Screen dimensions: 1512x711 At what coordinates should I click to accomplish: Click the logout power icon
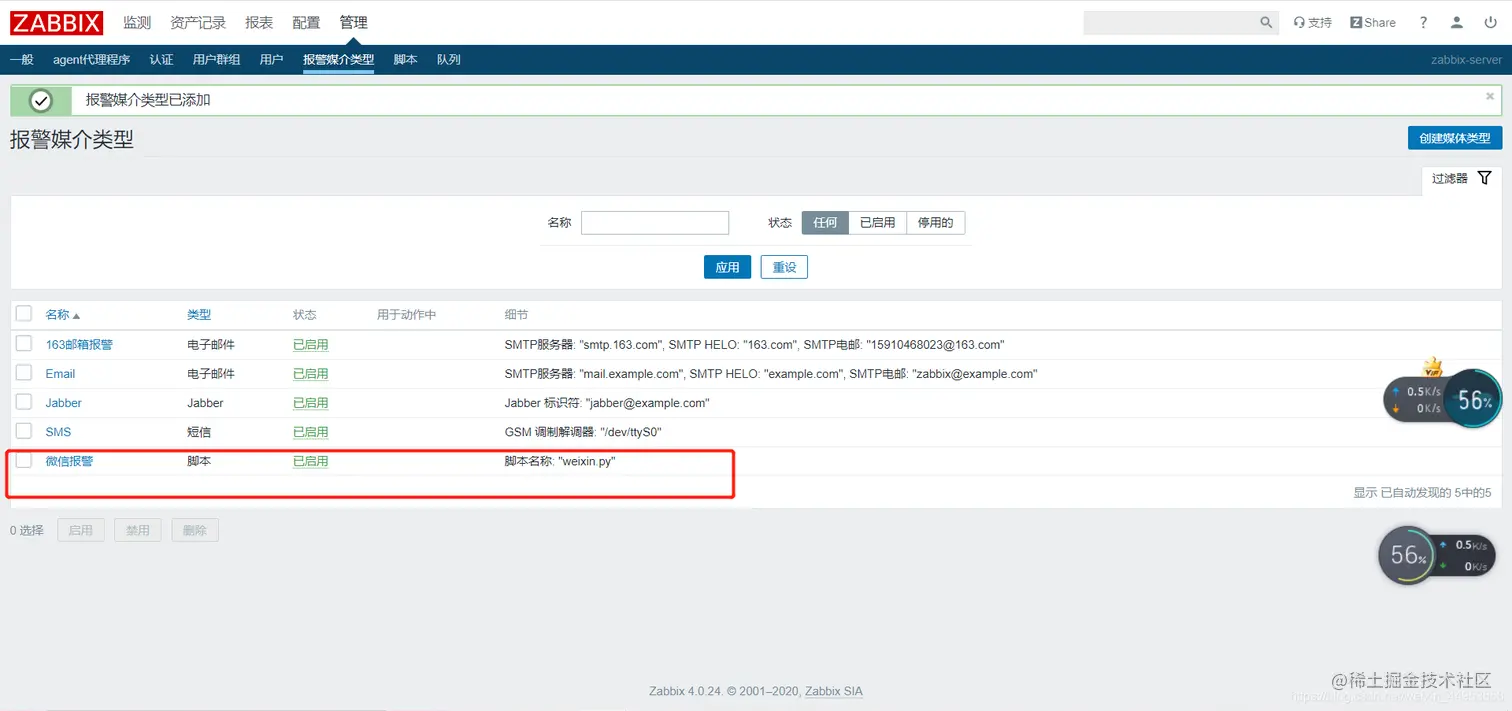pyautogui.click(x=1490, y=22)
